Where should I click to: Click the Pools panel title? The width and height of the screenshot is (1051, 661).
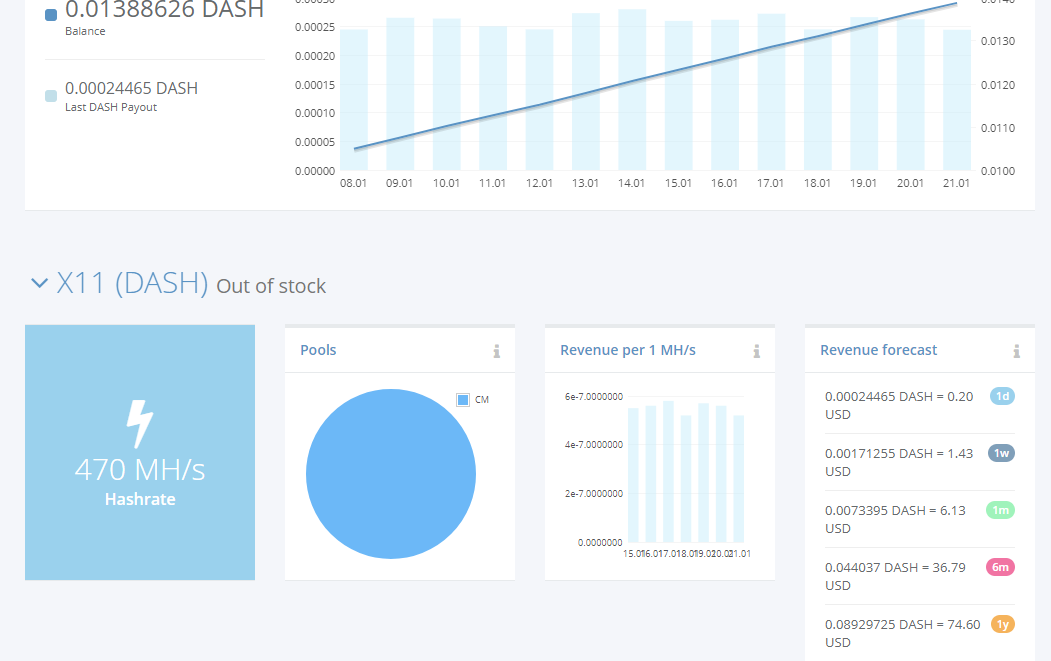[x=318, y=350]
